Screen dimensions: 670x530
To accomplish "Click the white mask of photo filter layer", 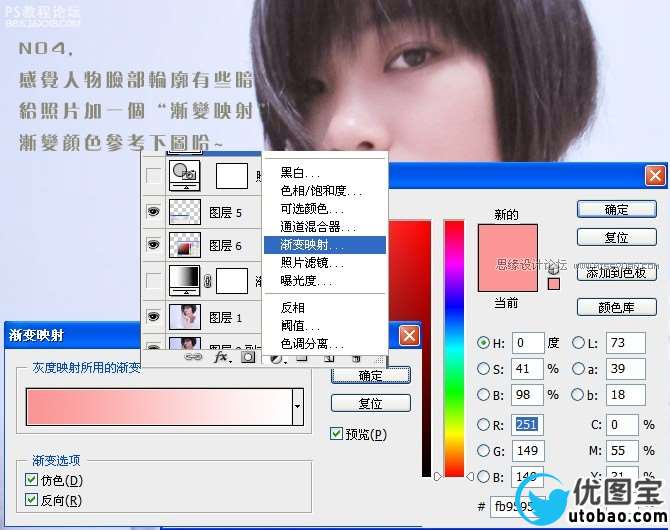I will [x=232, y=176].
